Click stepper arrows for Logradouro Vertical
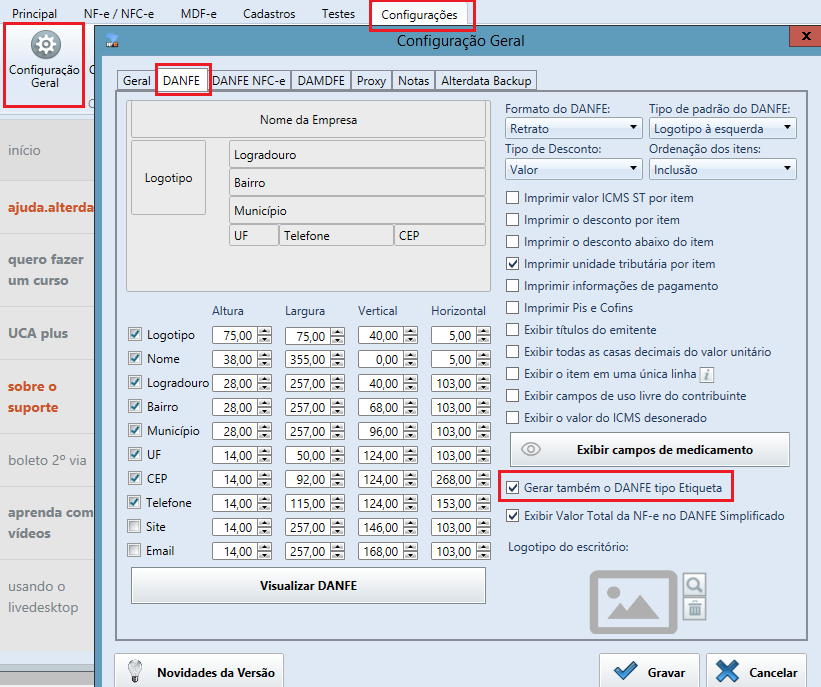The height and width of the screenshot is (687, 821). click(x=410, y=383)
